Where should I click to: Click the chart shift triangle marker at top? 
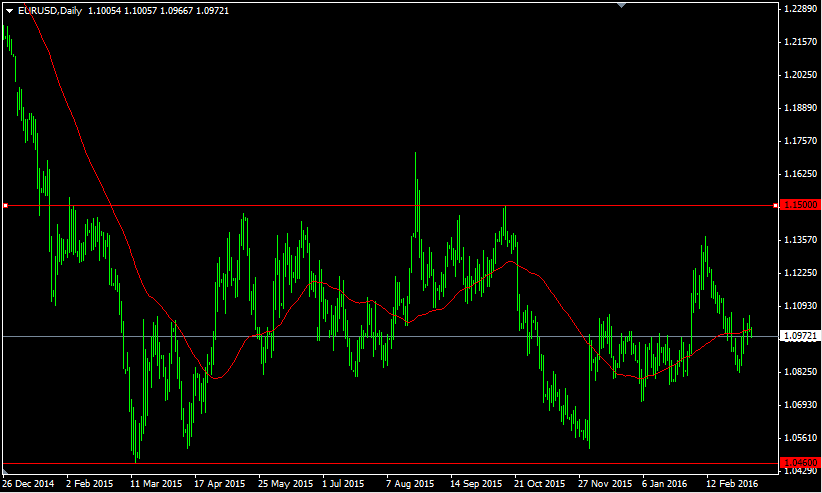(622, 5)
